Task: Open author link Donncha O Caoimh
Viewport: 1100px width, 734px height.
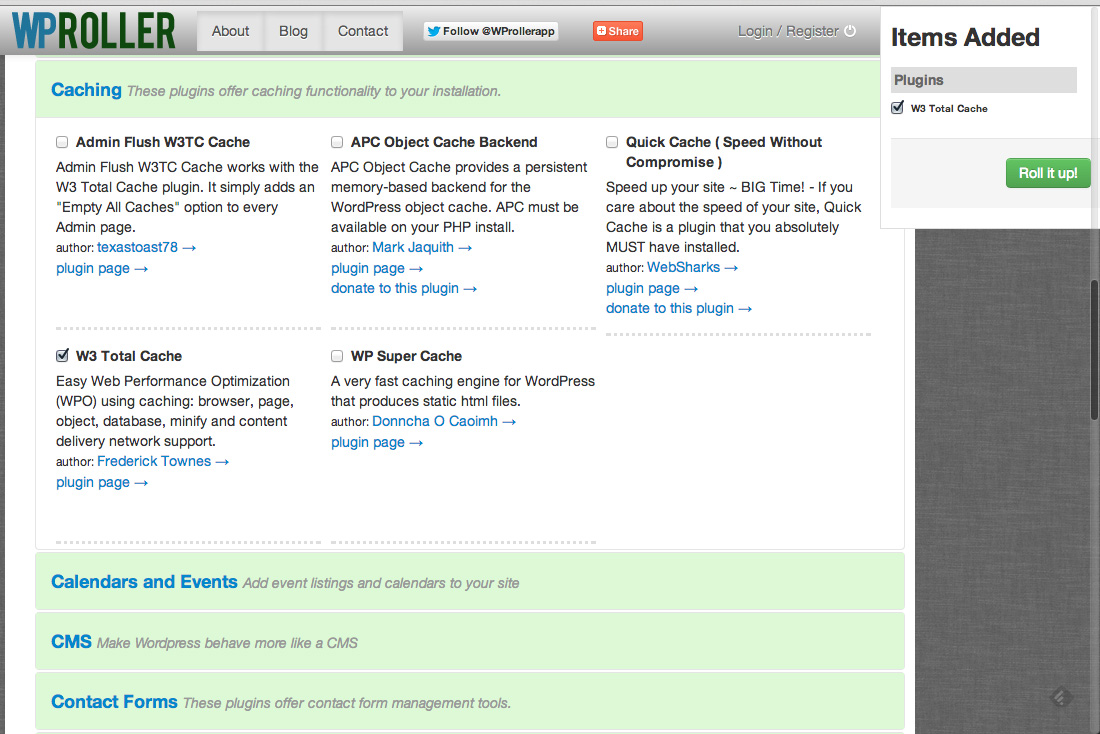Action: (443, 421)
